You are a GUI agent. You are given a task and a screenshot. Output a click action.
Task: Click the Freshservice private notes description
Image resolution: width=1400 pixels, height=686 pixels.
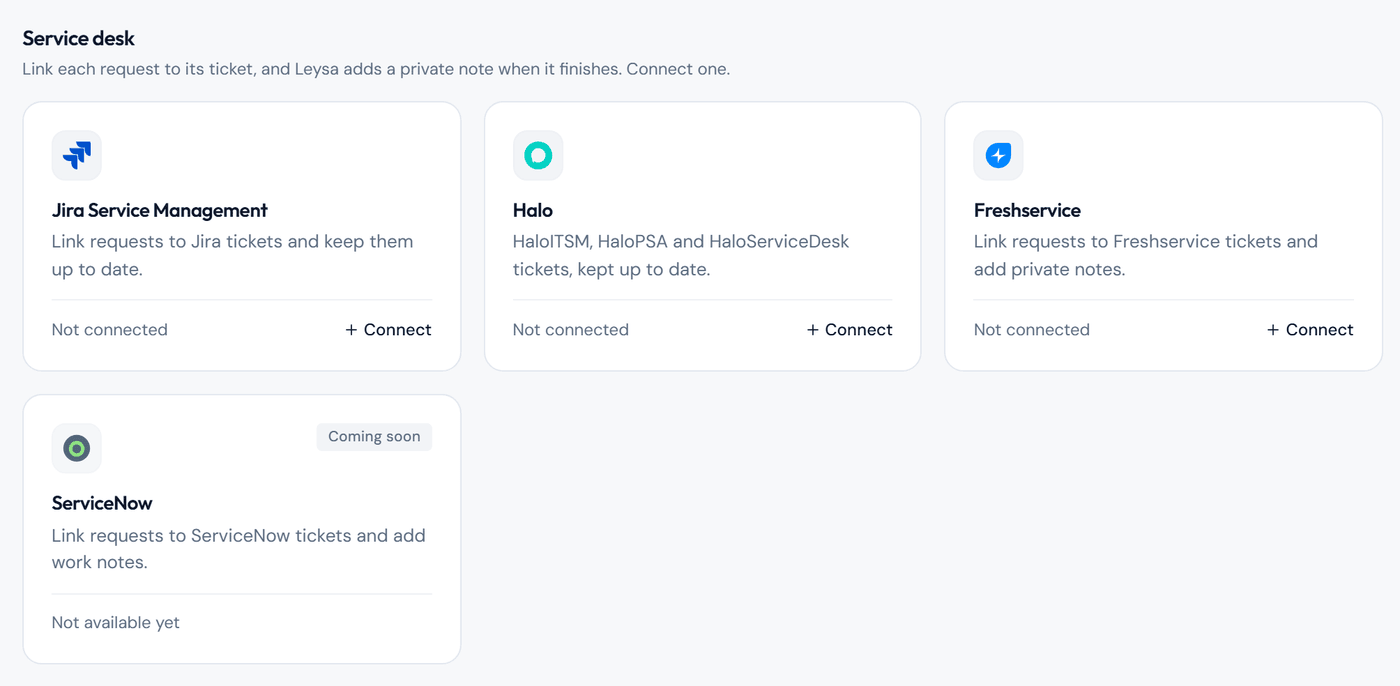point(1146,255)
